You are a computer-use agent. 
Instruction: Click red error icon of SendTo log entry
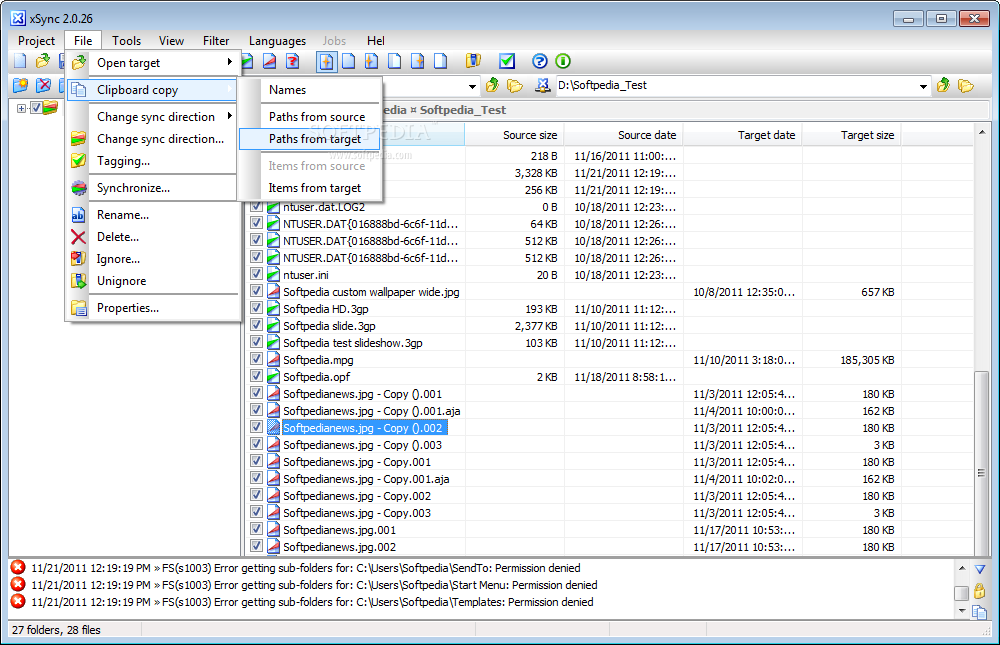point(18,567)
